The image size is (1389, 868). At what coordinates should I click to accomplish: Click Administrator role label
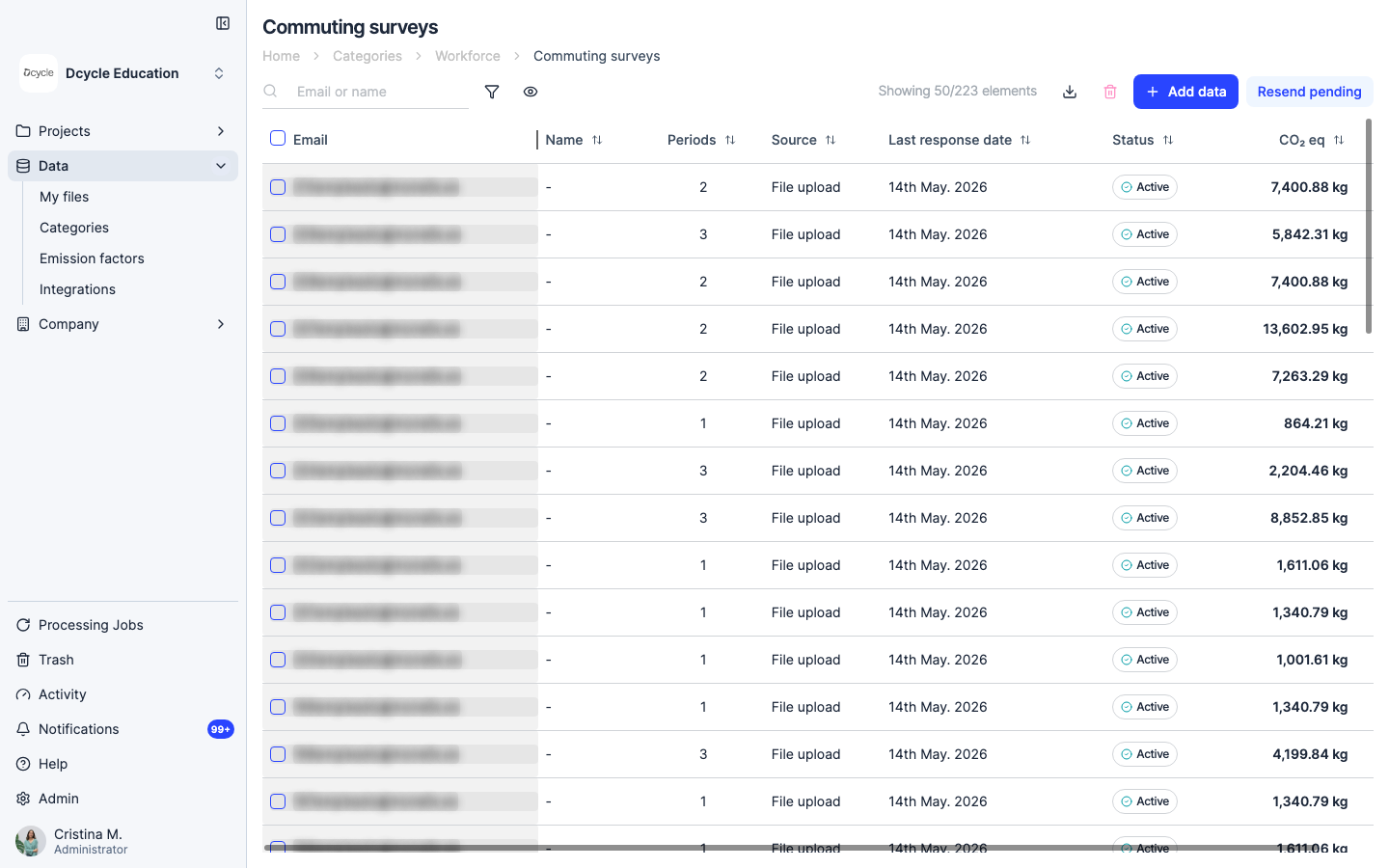point(91,850)
